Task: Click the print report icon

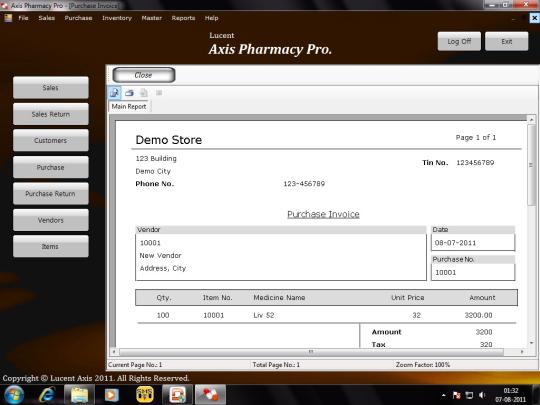Action: [129, 93]
